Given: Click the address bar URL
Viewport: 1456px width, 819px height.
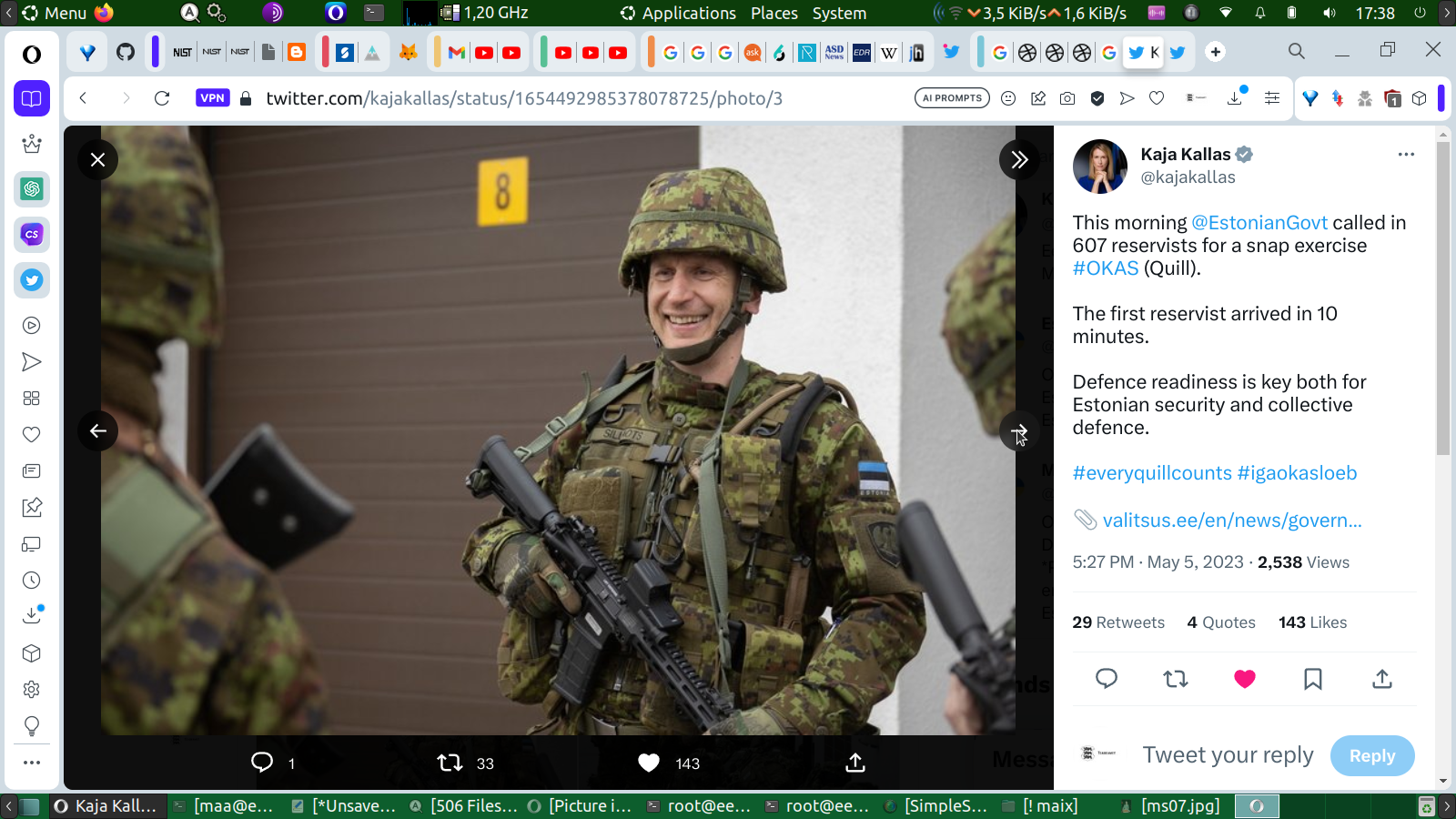Looking at the screenshot, I should (524, 98).
